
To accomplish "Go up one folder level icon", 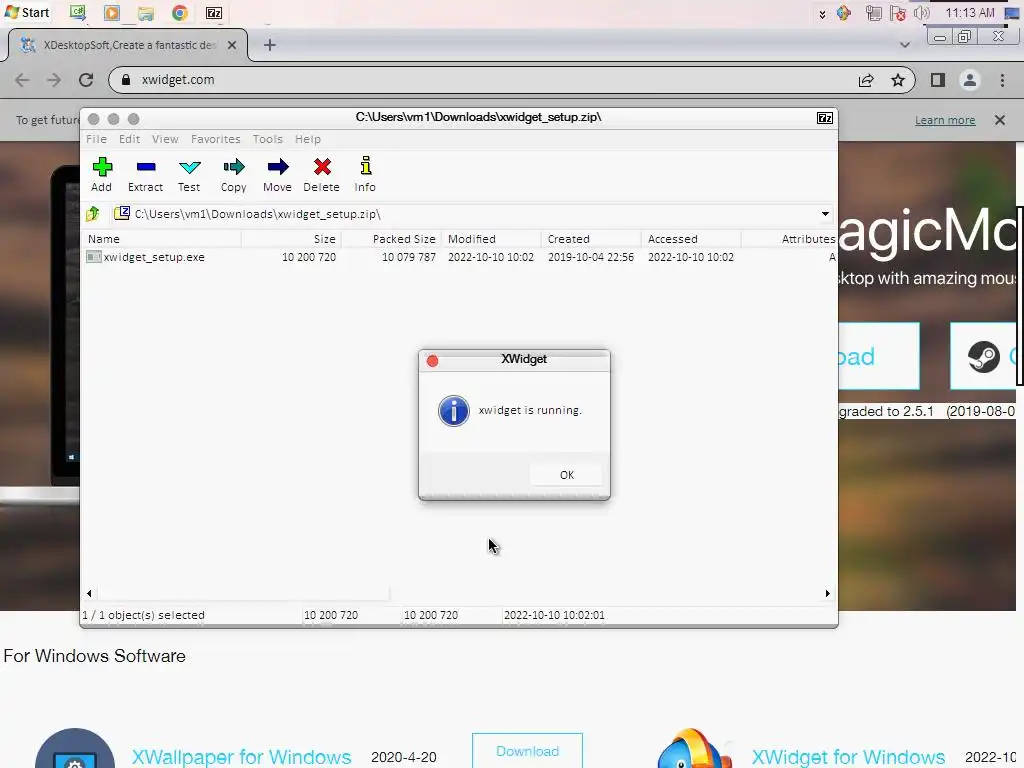I will [93, 214].
